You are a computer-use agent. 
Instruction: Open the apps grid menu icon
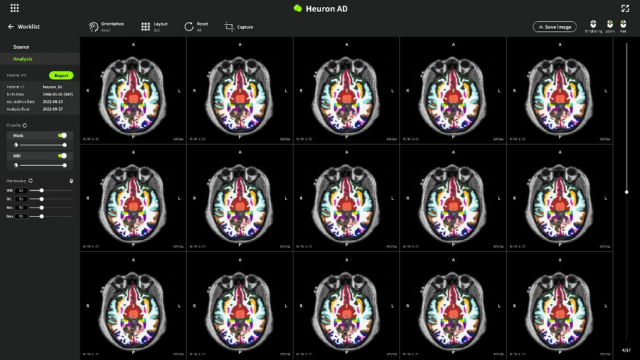14,8
